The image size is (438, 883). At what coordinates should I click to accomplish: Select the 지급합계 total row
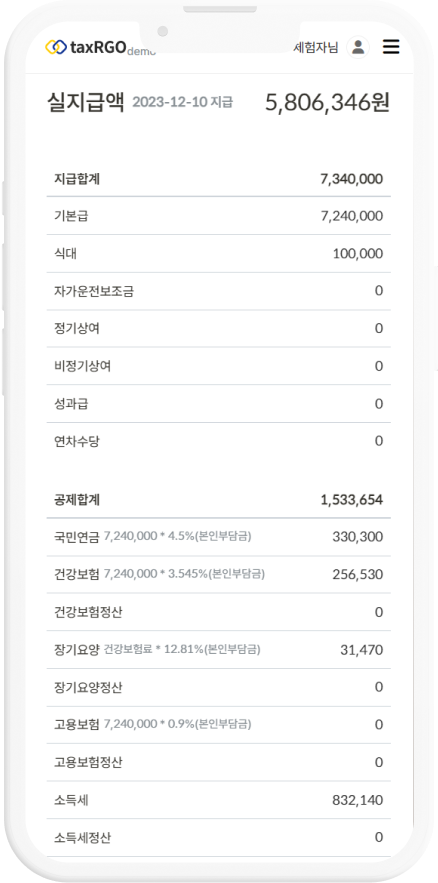point(218,179)
